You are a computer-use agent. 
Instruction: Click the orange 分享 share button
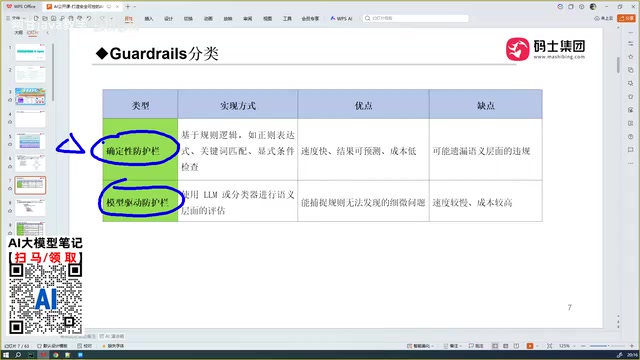click(x=627, y=18)
